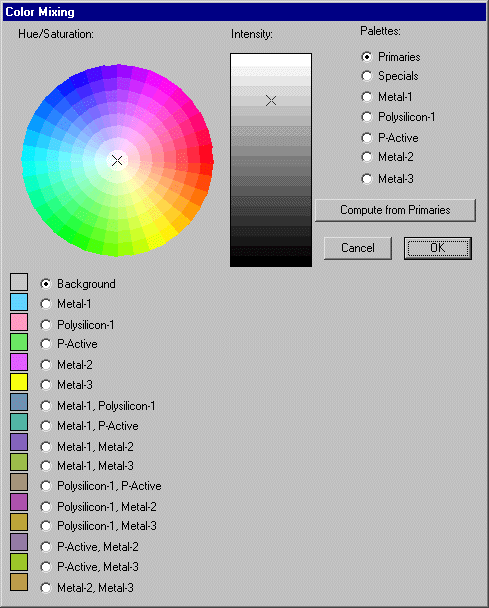Viewport: 489px width, 608px height.
Task: Click the mauve P-Active, Metal-2 swatch
Action: click(x=19, y=542)
